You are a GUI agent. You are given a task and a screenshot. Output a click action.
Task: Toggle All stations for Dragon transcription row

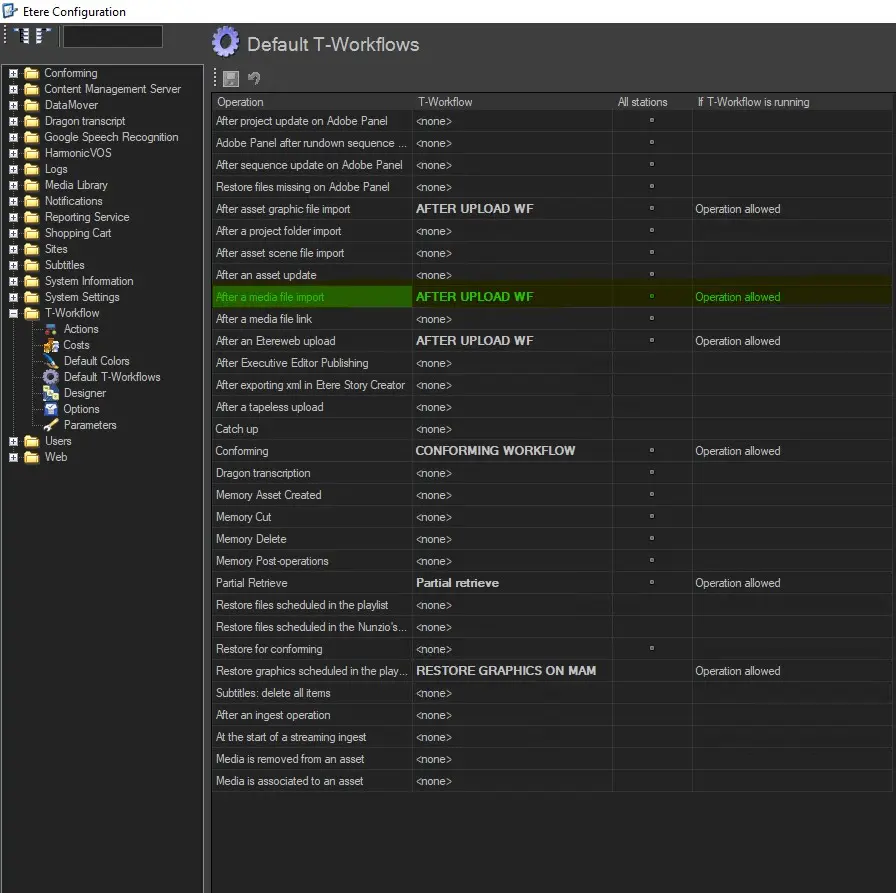652,473
